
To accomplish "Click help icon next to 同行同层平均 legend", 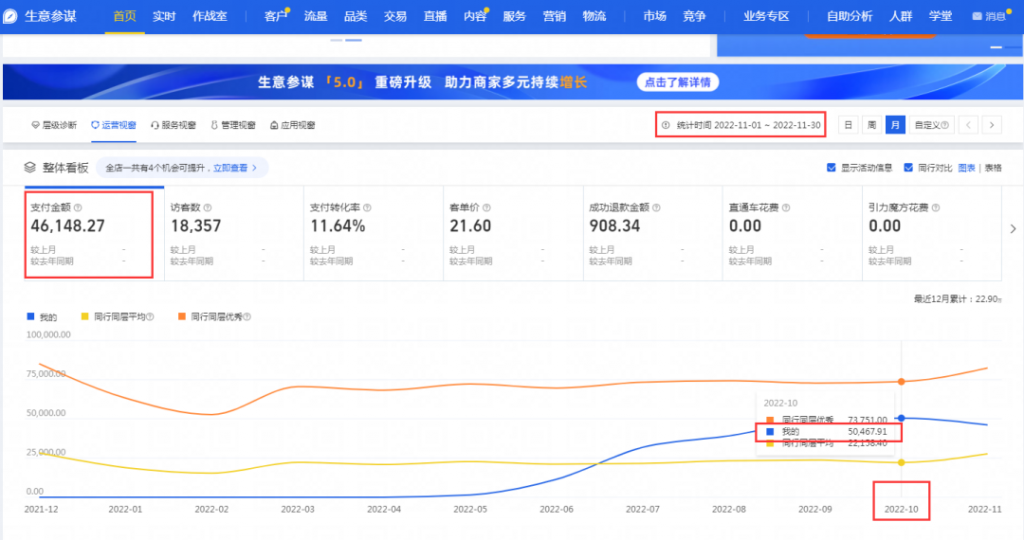I will [x=150, y=317].
